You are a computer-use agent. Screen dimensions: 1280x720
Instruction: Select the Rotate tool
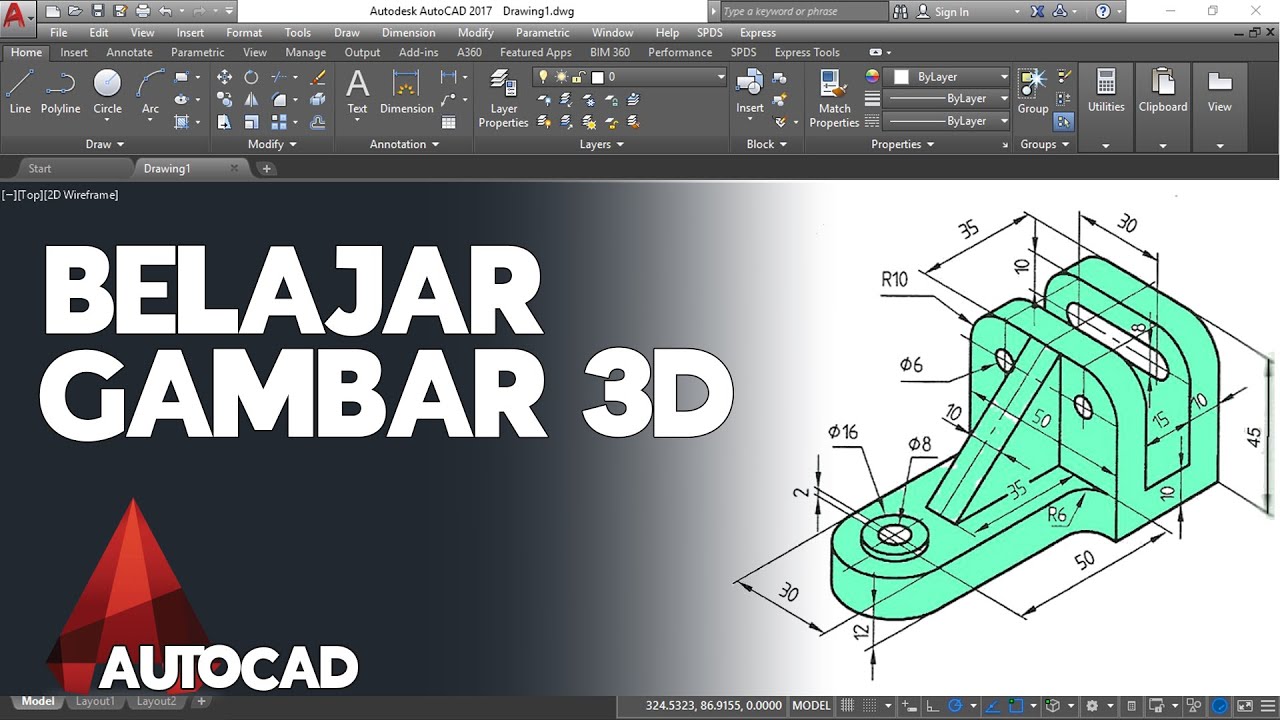251,77
